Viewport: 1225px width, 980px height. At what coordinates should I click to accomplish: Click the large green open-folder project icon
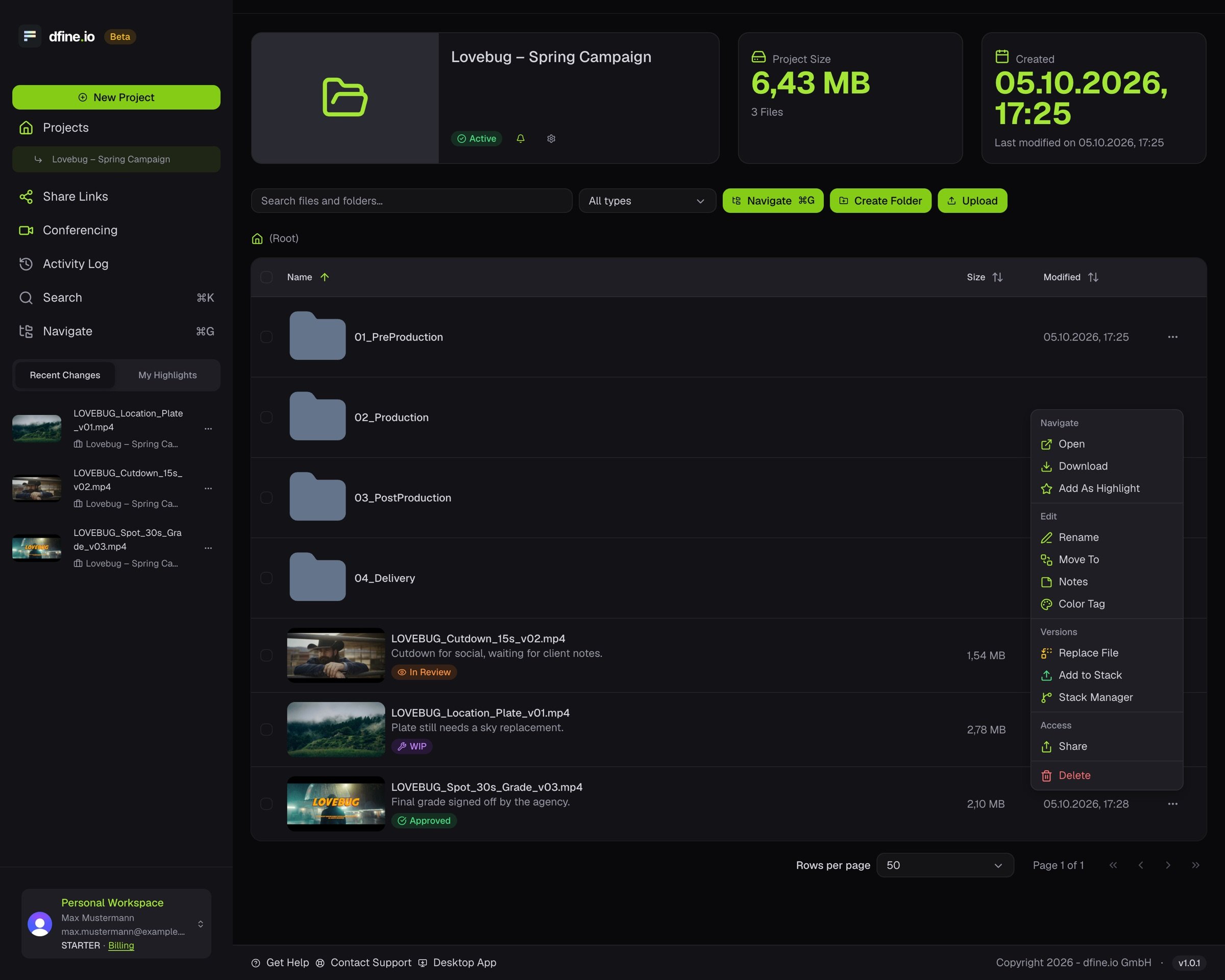(345, 97)
